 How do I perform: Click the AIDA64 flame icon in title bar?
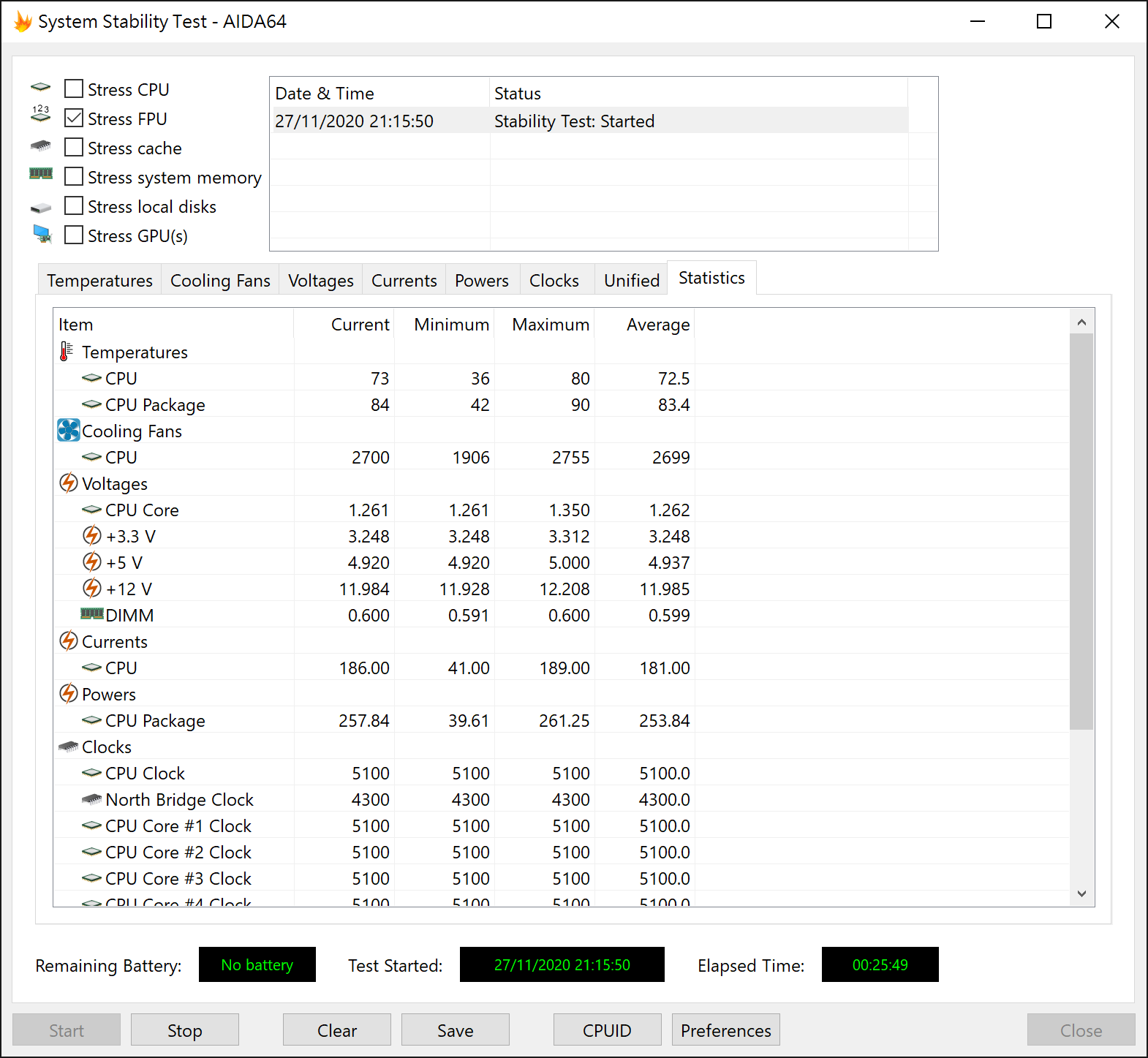[x=23, y=22]
